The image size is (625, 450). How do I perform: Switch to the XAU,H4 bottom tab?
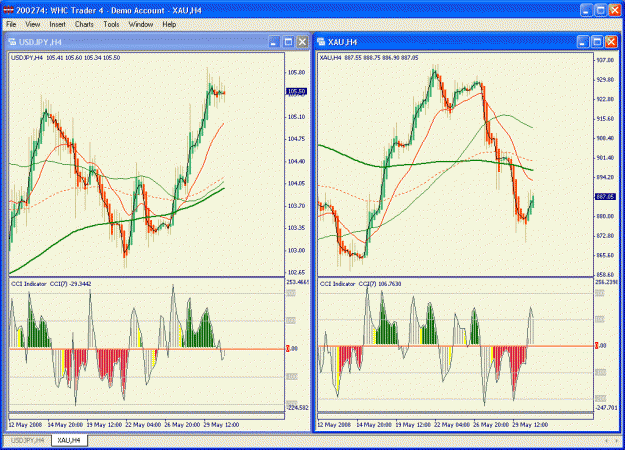[69, 440]
